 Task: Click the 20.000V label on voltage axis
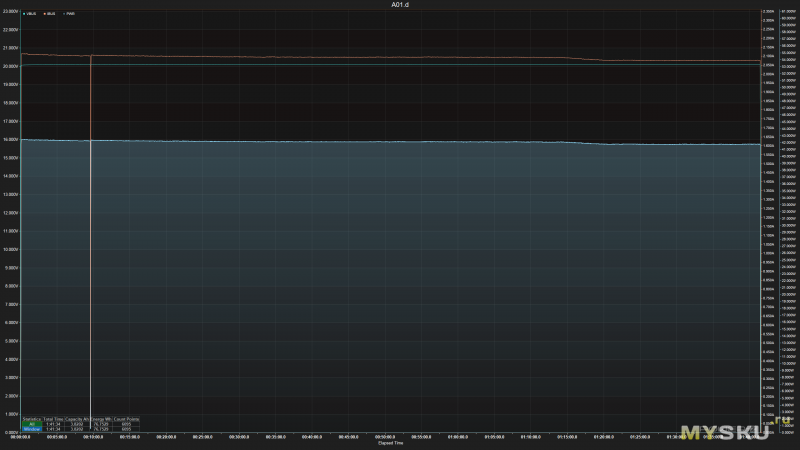click(x=10, y=66)
